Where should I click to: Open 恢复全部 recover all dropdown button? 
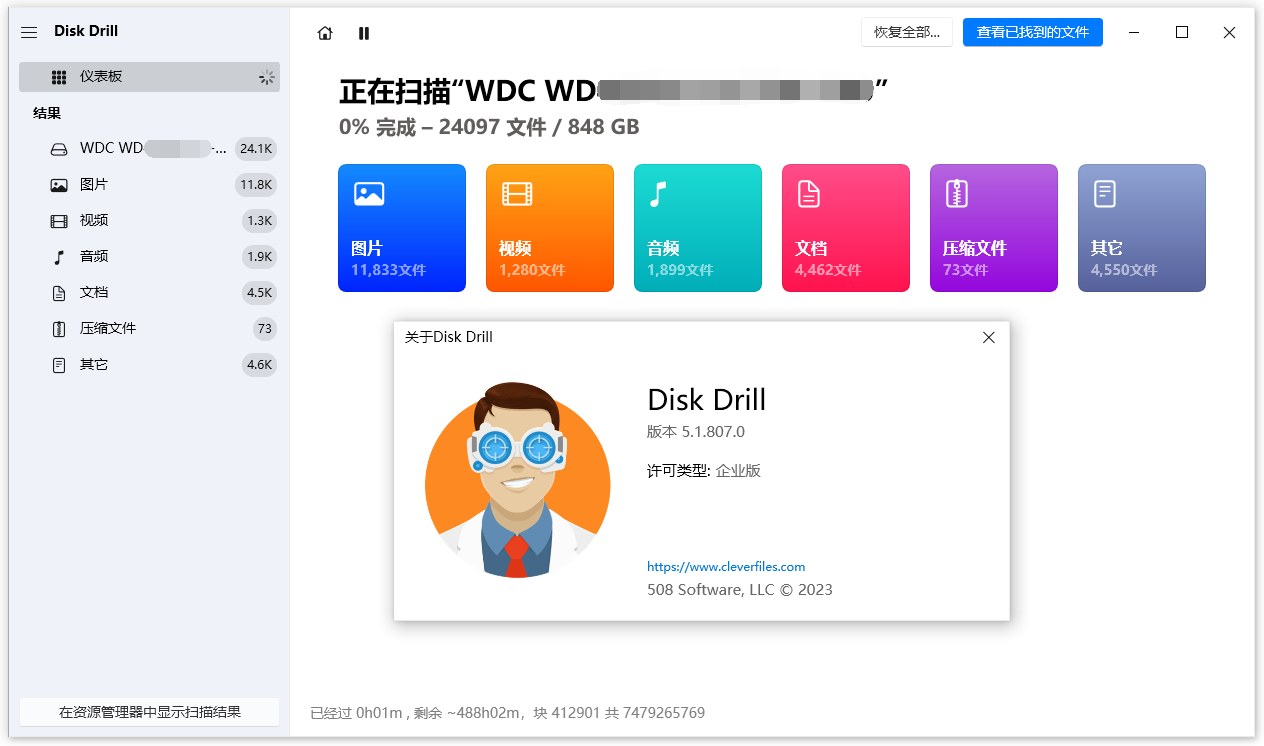906,32
